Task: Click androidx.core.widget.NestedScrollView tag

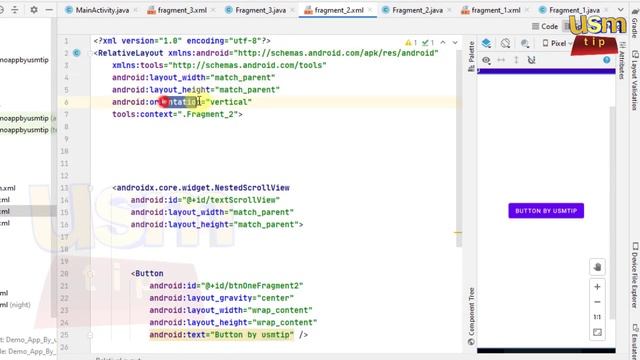Action: coord(201,188)
